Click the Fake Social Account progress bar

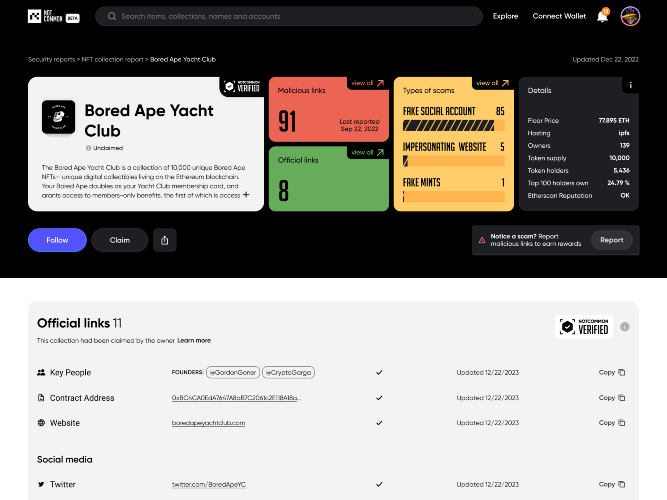(x=454, y=126)
